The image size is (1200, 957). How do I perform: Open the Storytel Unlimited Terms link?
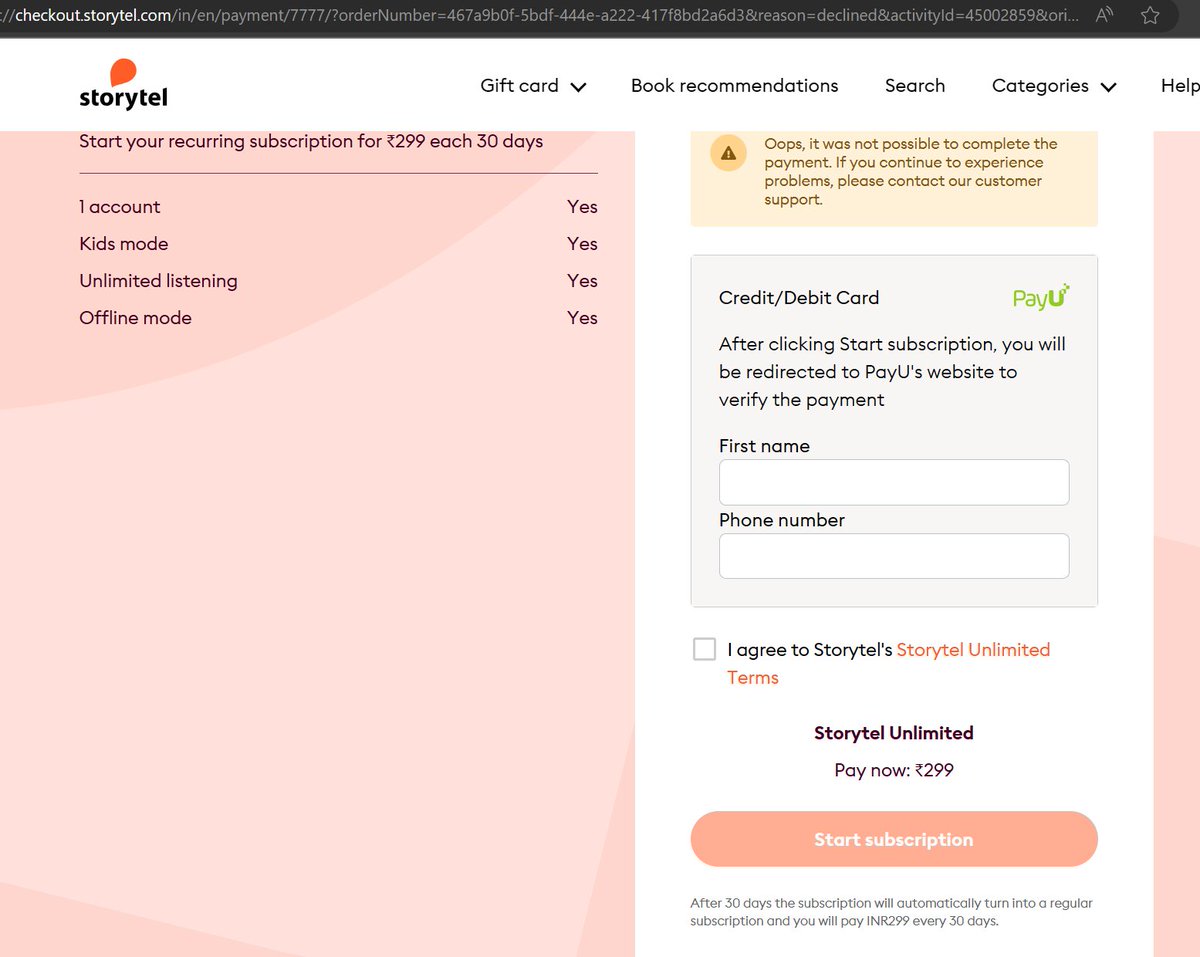(889, 663)
